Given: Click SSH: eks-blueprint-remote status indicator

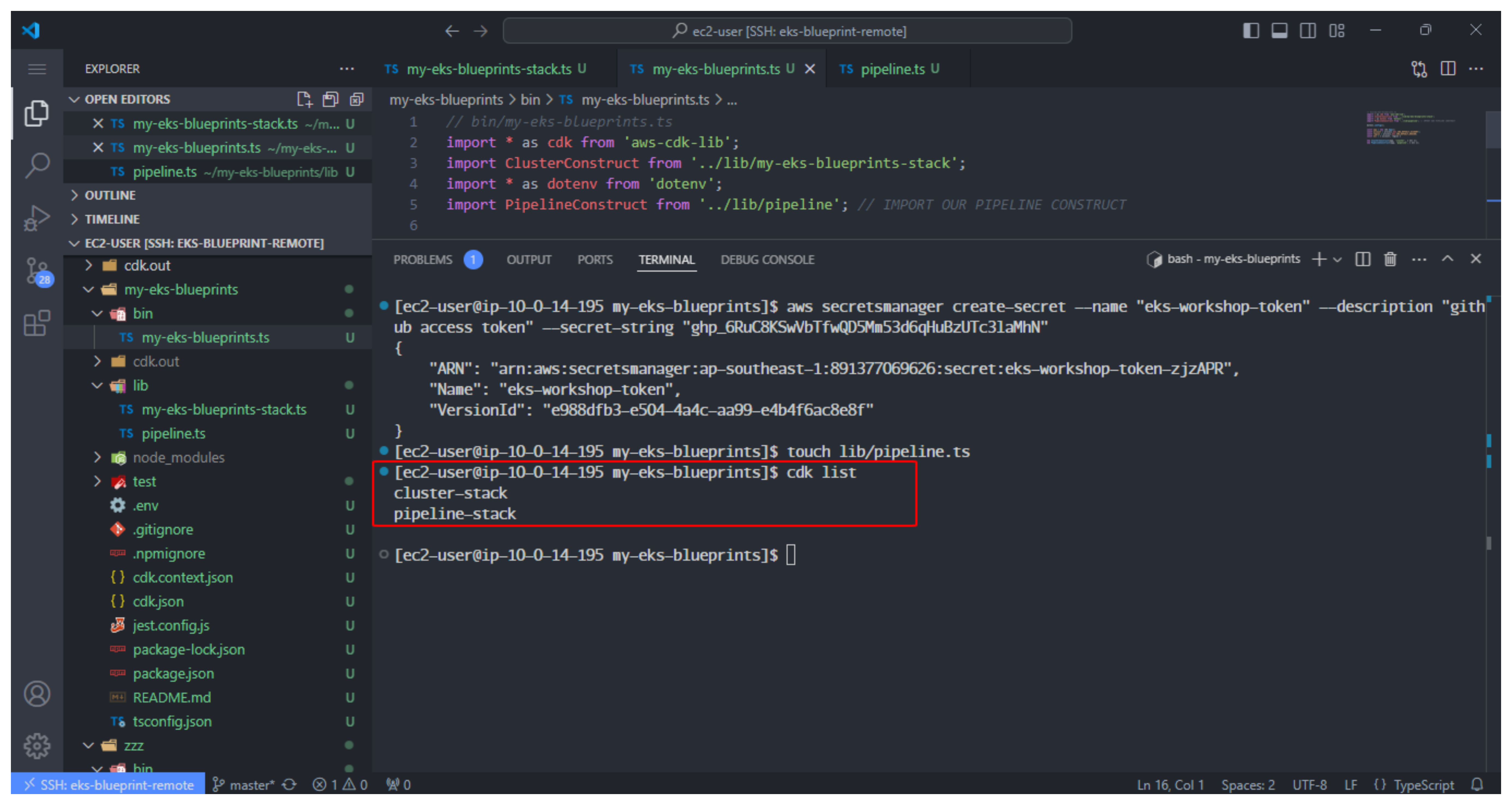Looking at the screenshot, I should click(x=109, y=785).
